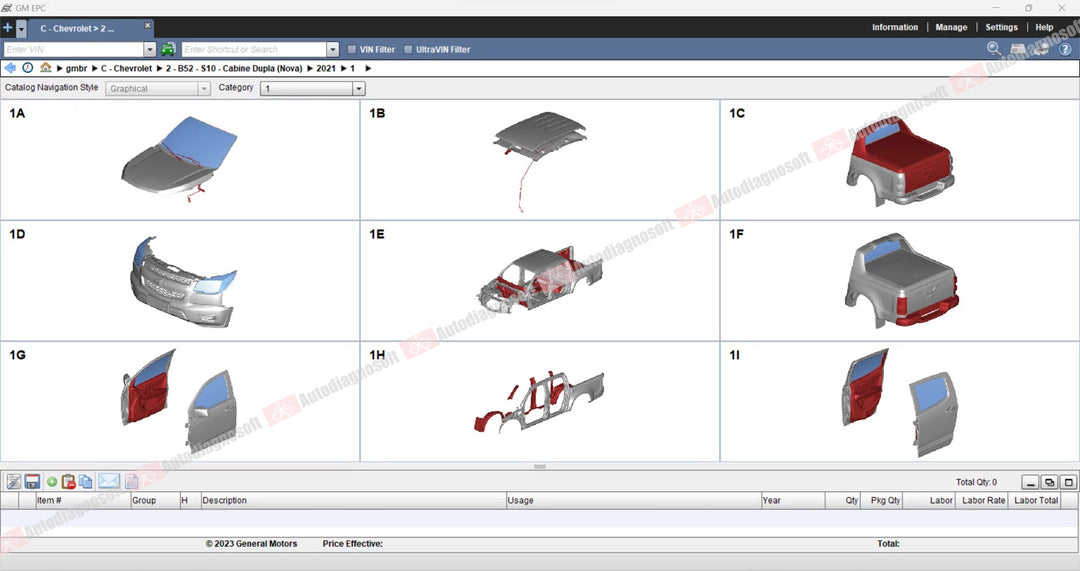Click the copy pick list icon
1080x571 pixels.
click(85, 481)
